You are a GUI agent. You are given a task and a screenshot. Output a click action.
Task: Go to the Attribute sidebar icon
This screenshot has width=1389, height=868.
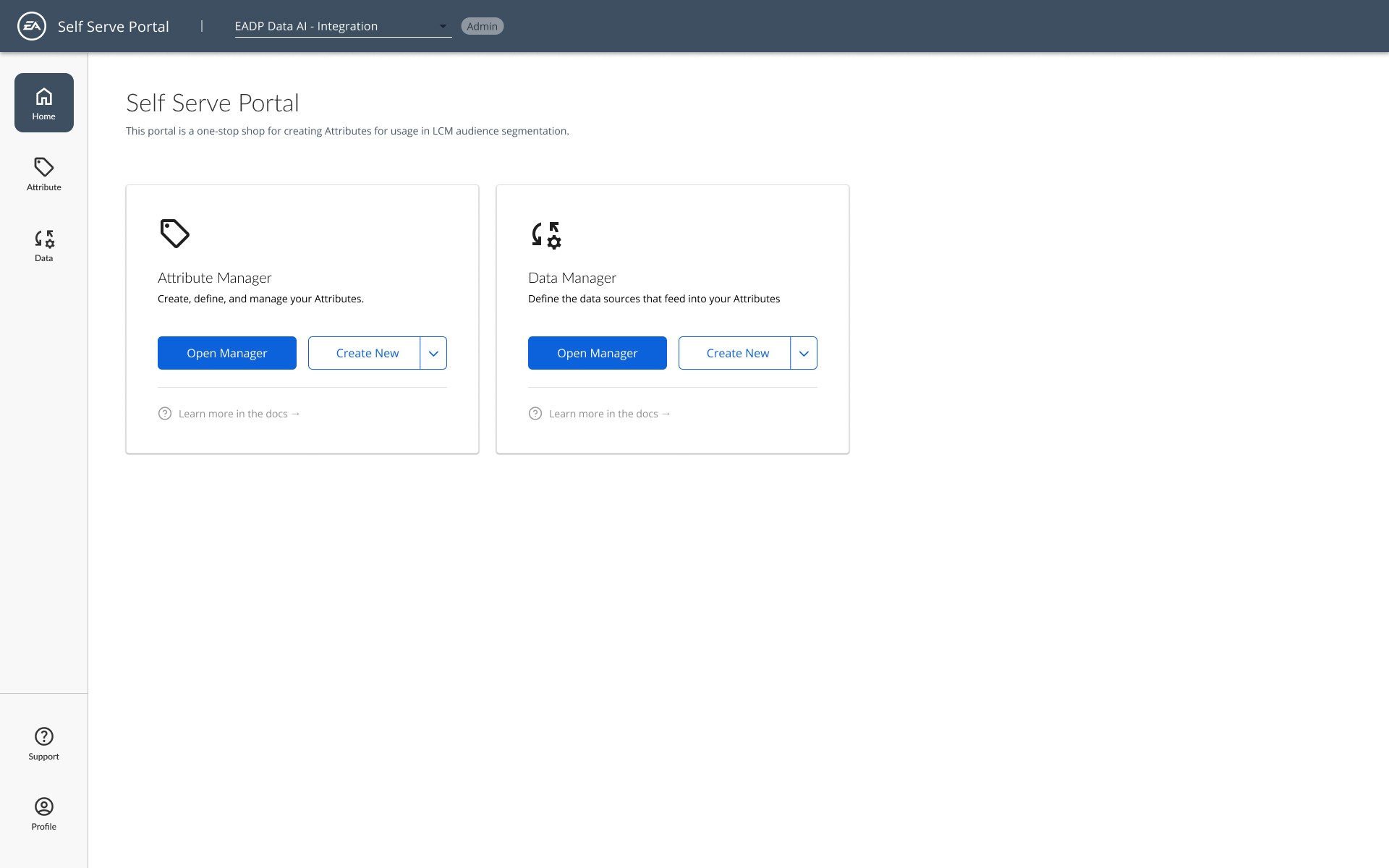point(43,174)
